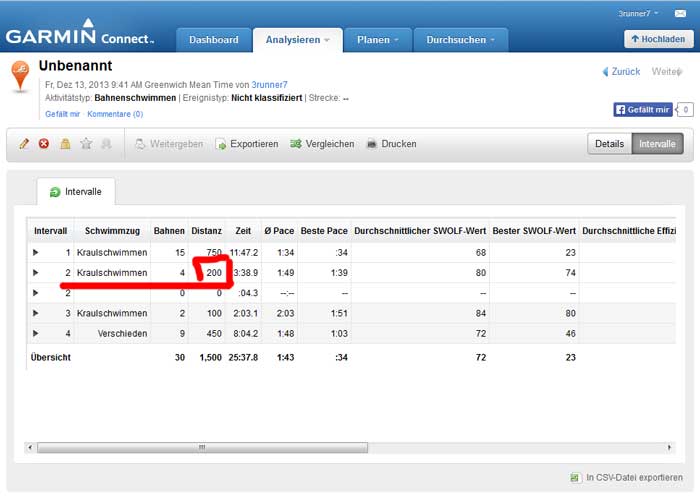Switch to Details view
Screen dimensions: 700x499
tap(609, 144)
